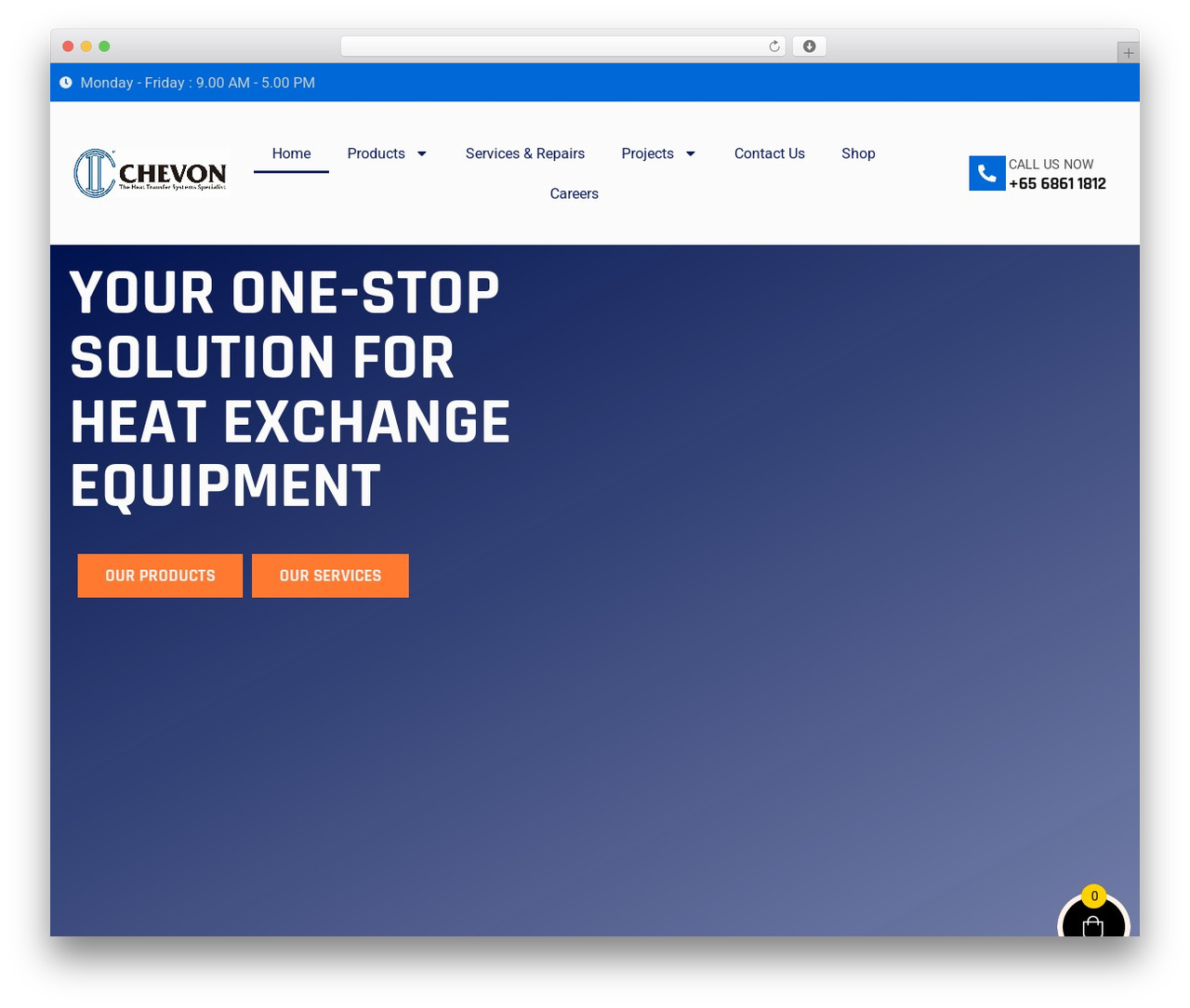This screenshot has width=1190, height=1008.
Task: Click the clock icon beside opening hours
Action: pos(66,83)
